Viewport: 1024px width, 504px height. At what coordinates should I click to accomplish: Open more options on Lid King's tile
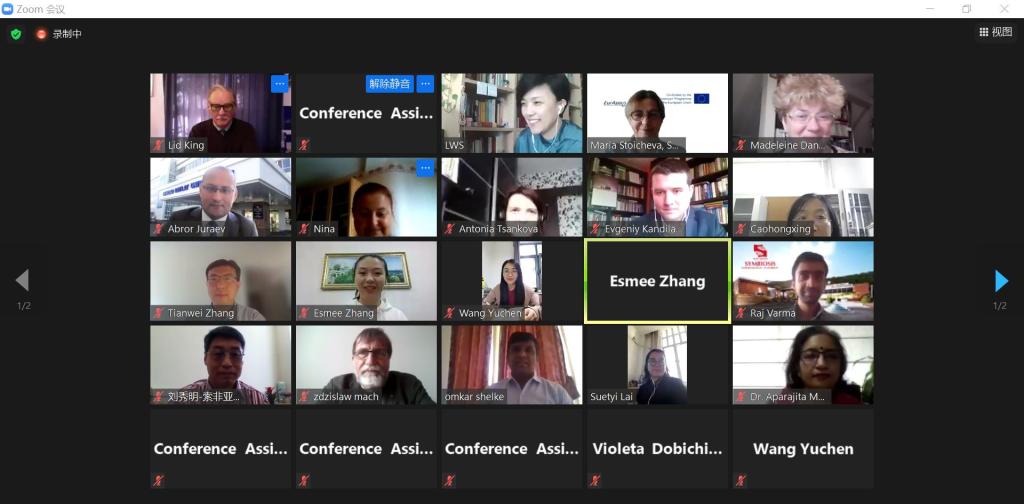tap(280, 84)
